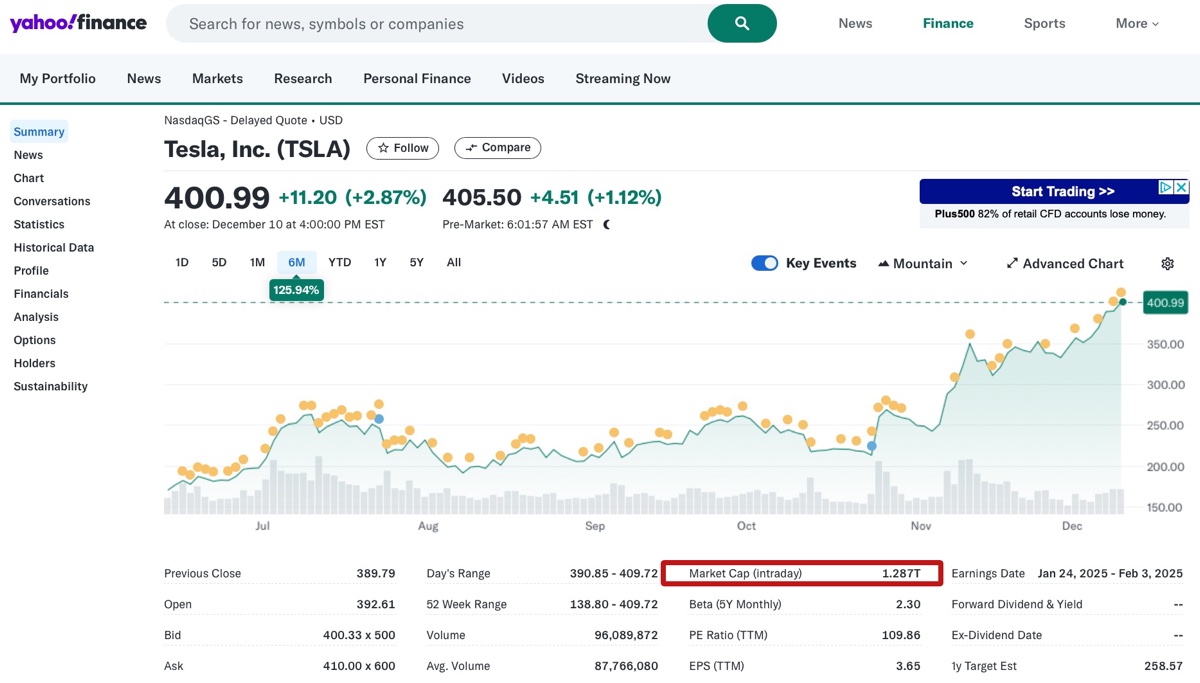
Task: Click the crescent moon pre-market indicator icon
Action: [x=606, y=224]
